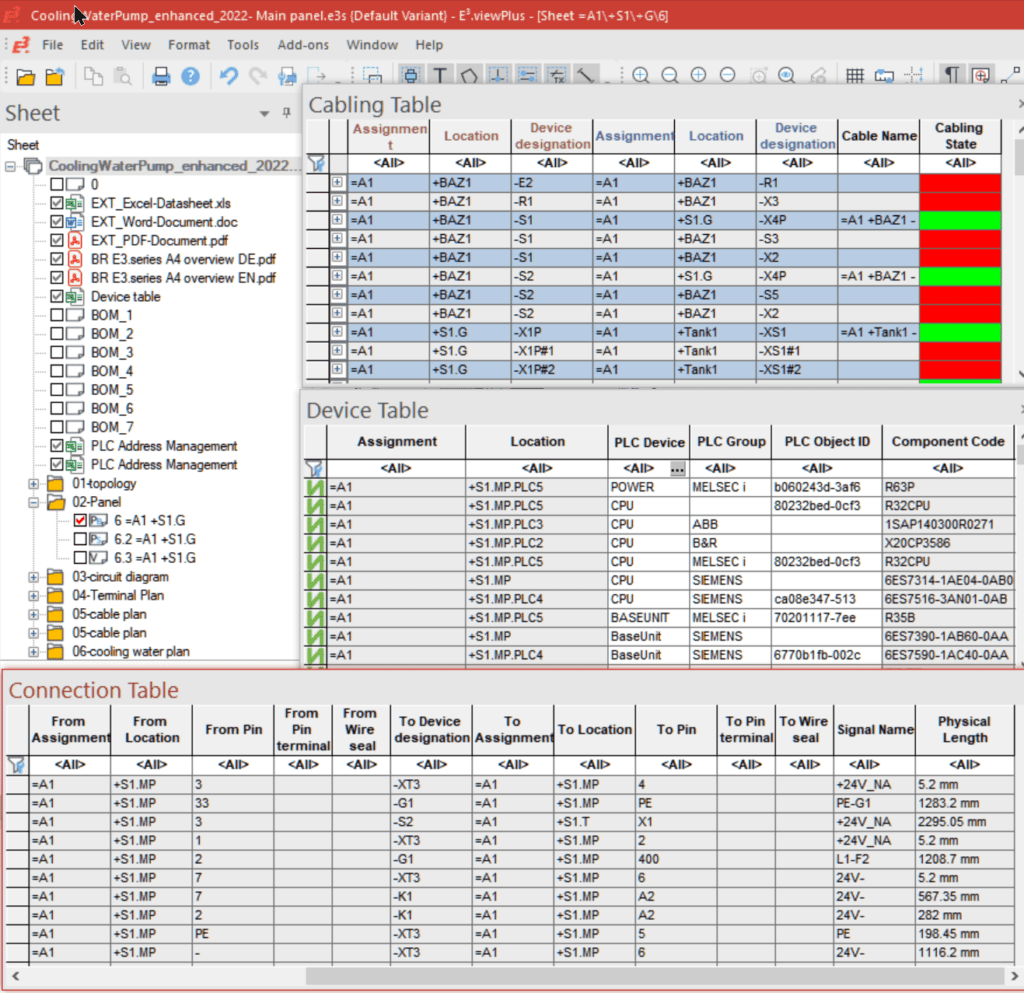Select the measure/line tool icon on the toolbar
Screen dimensions: 1024x993
[x=584, y=75]
